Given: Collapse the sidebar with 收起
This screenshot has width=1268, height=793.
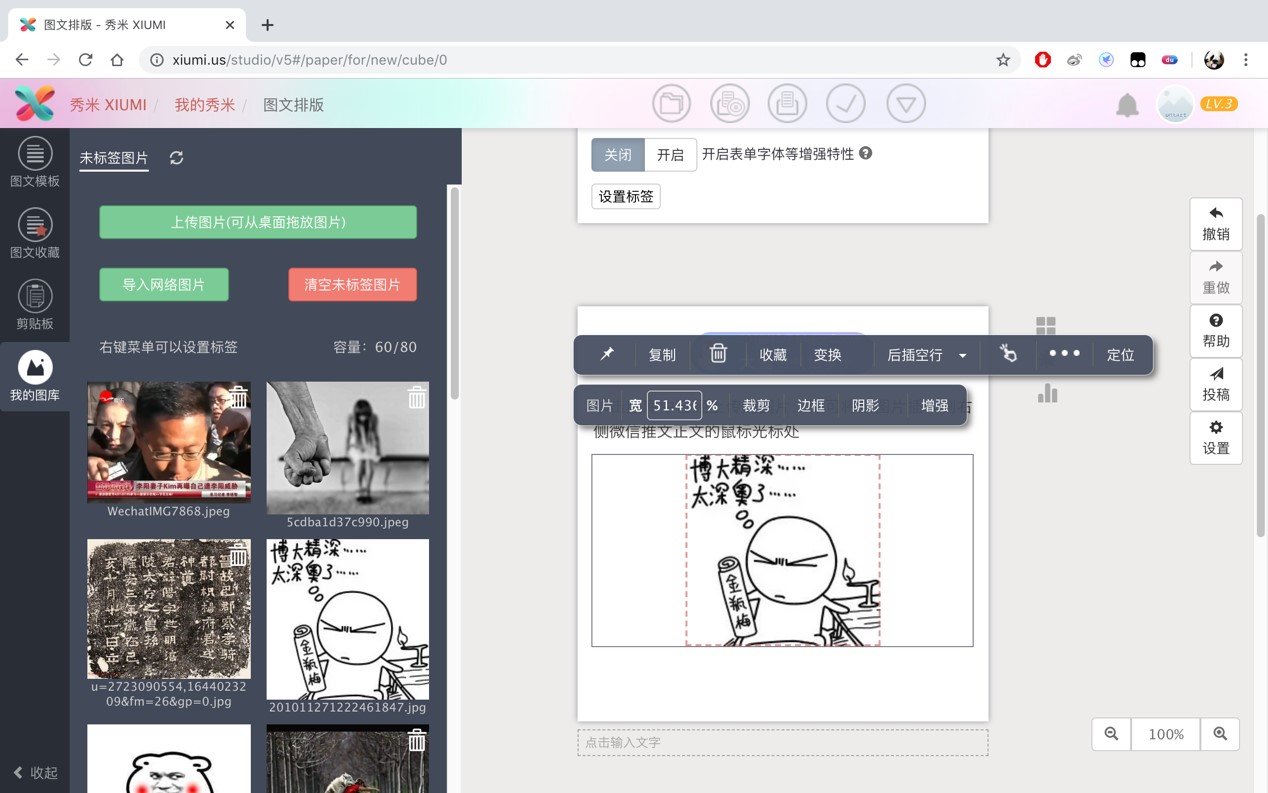Looking at the screenshot, I should pos(35,772).
